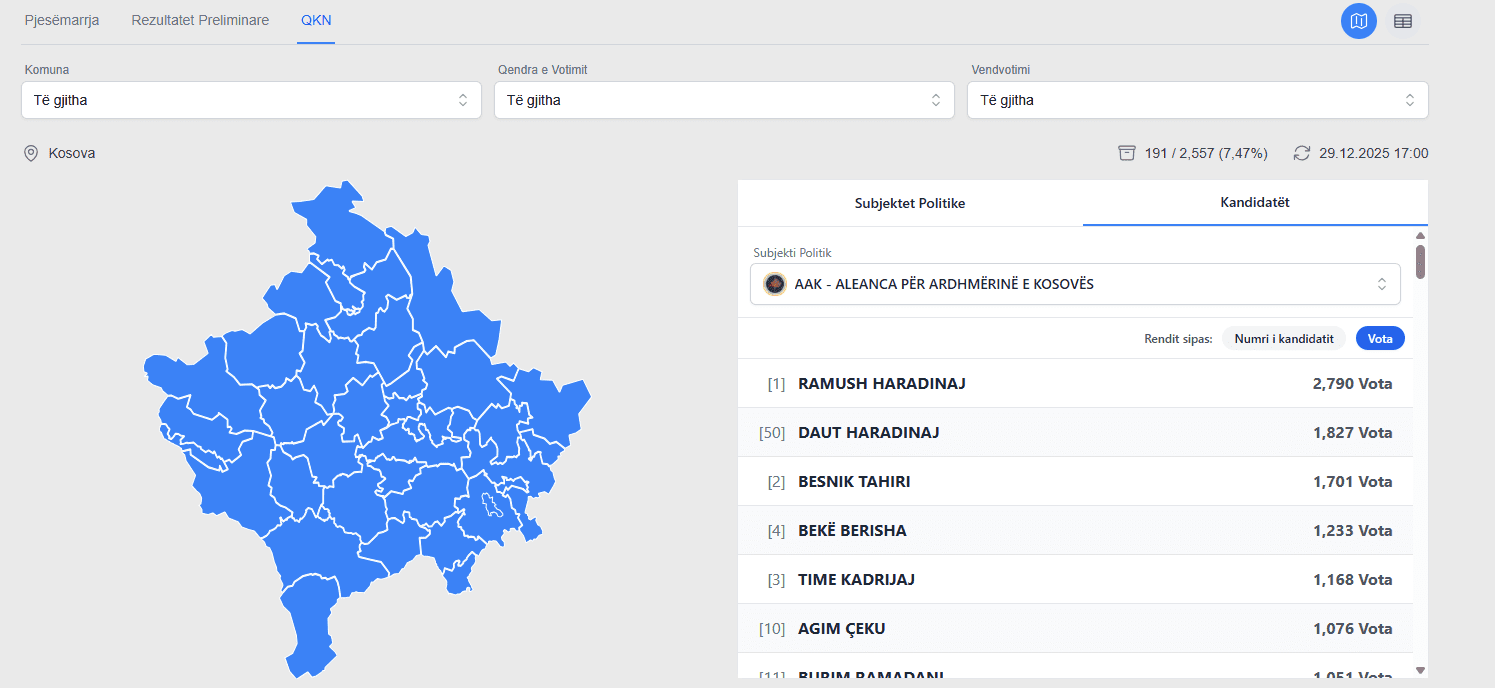Switch to map view icon
The image size is (1495, 688).
click(x=1358, y=21)
